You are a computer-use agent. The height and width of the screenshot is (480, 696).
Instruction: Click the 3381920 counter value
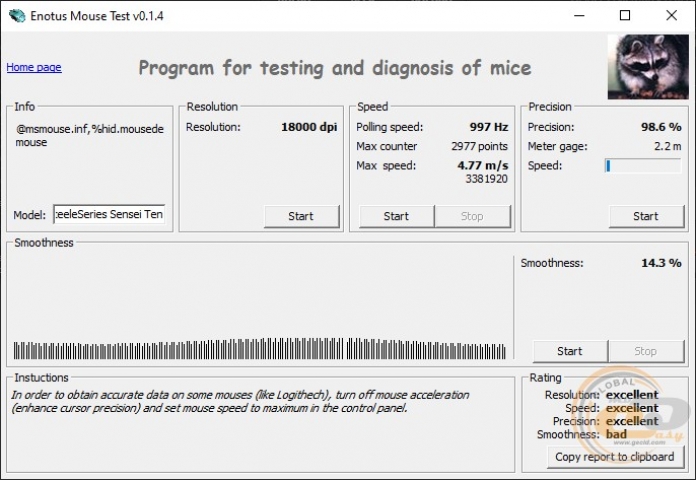tap(486, 179)
